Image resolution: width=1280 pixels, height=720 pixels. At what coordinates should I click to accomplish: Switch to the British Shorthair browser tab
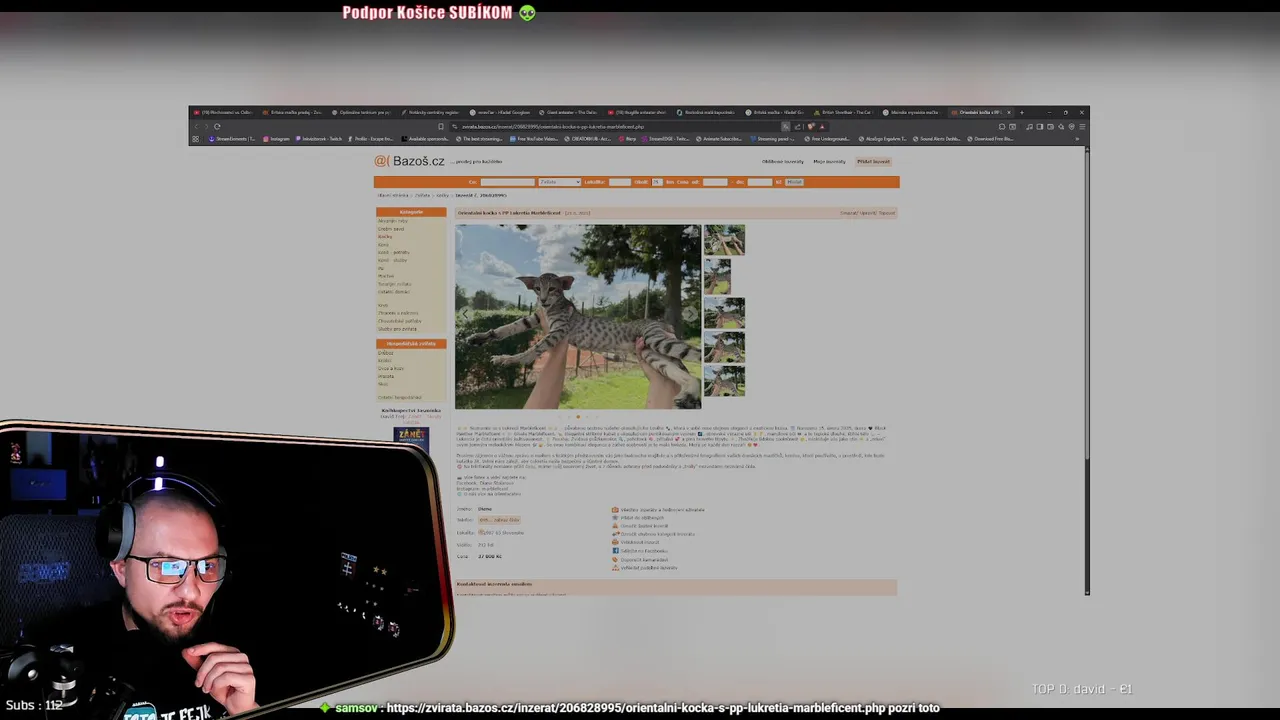[844, 112]
